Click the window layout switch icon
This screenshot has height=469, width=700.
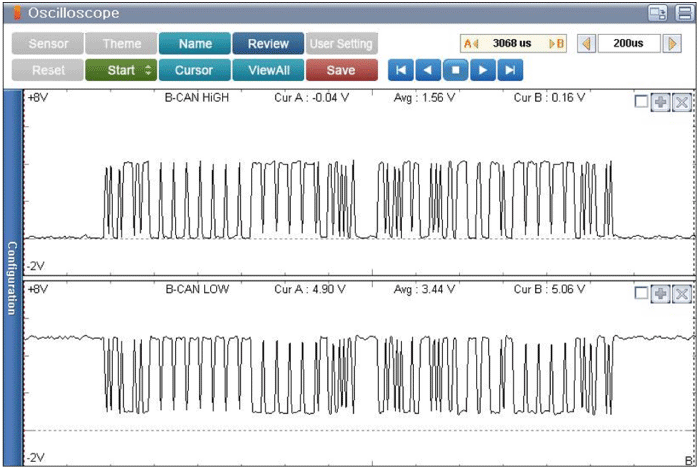click(x=658, y=13)
